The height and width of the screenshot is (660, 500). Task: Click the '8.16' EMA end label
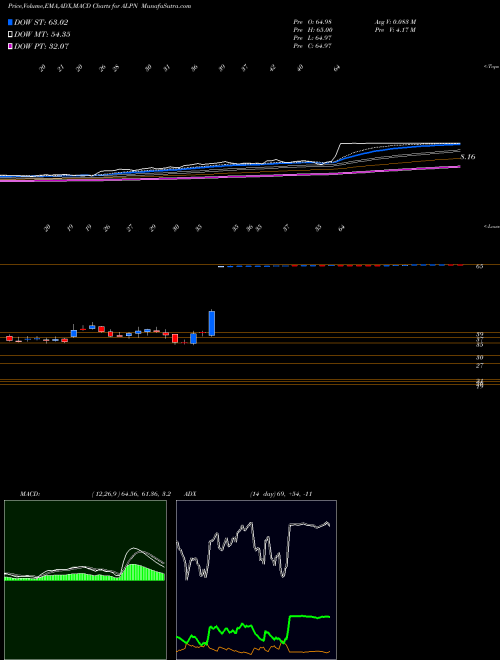(x=468, y=157)
